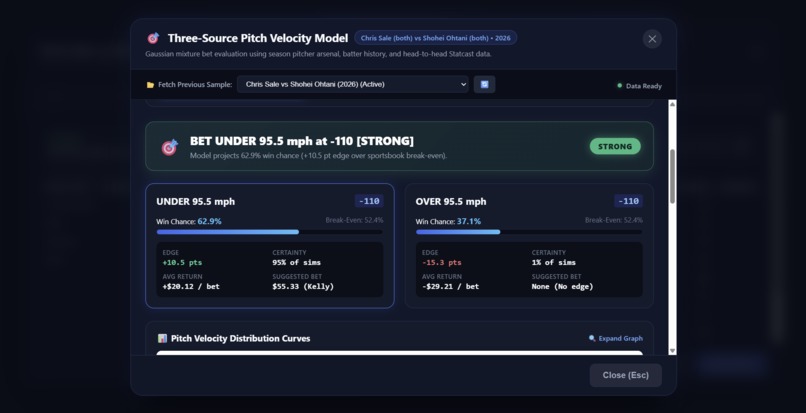Click the -110 odds badge on OVER card
The width and height of the screenshot is (806, 413).
click(x=628, y=201)
